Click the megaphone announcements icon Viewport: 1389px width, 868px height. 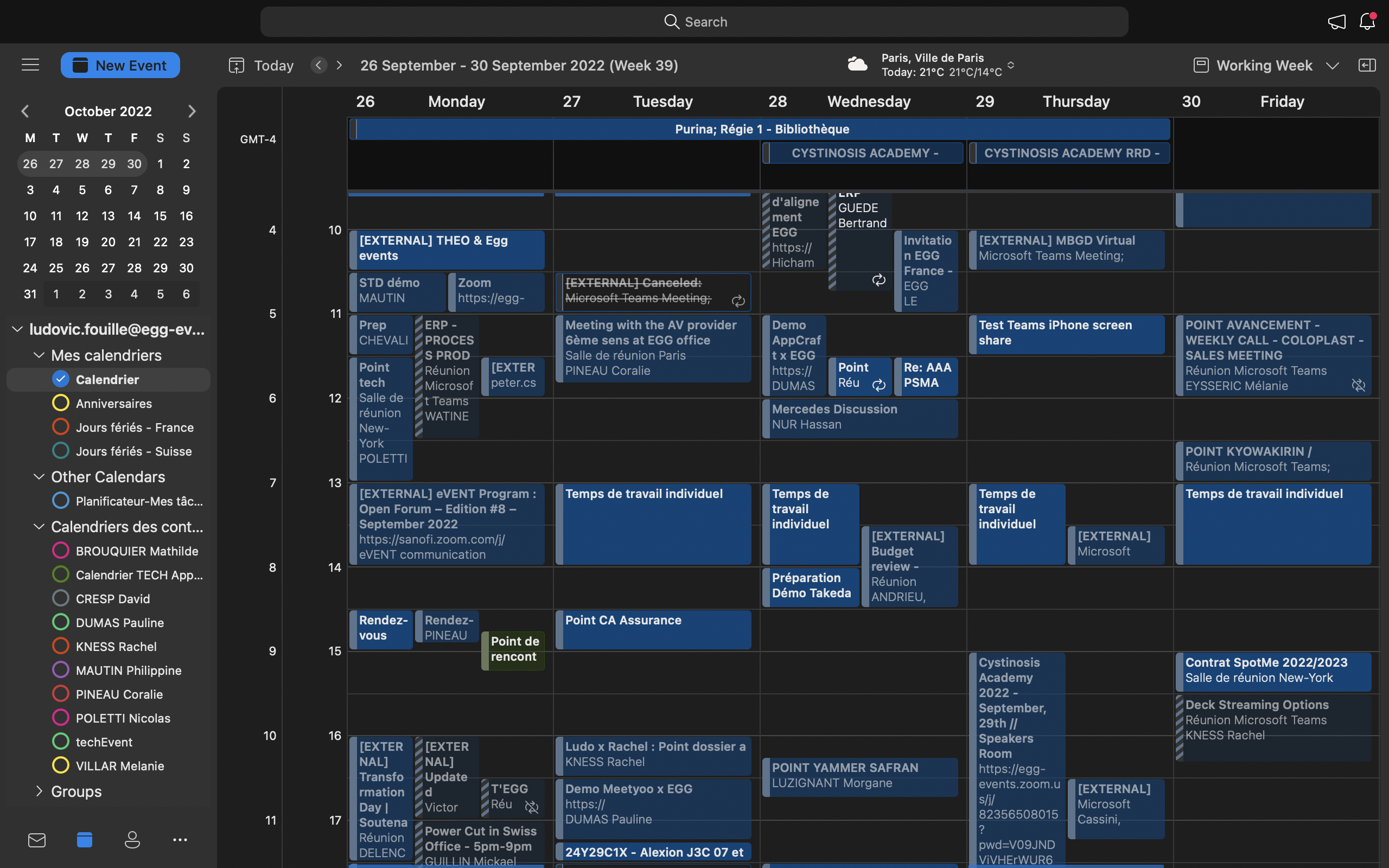[x=1336, y=22]
